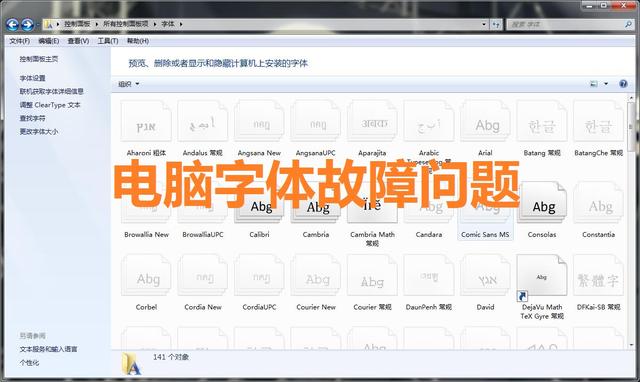Select the Aparajita font icon
This screenshot has height=382, width=640.
coord(372,122)
